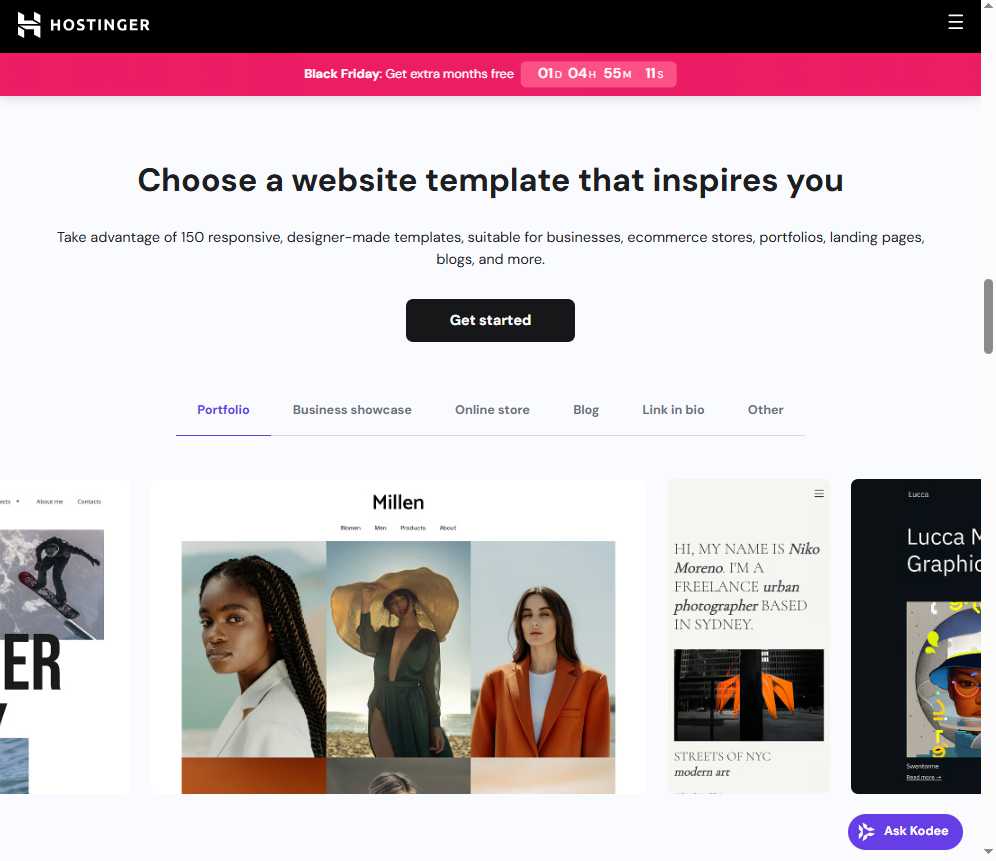This screenshot has height=861, width=996.
Task: Click the Black Friday countdown timer
Action: (x=598, y=74)
